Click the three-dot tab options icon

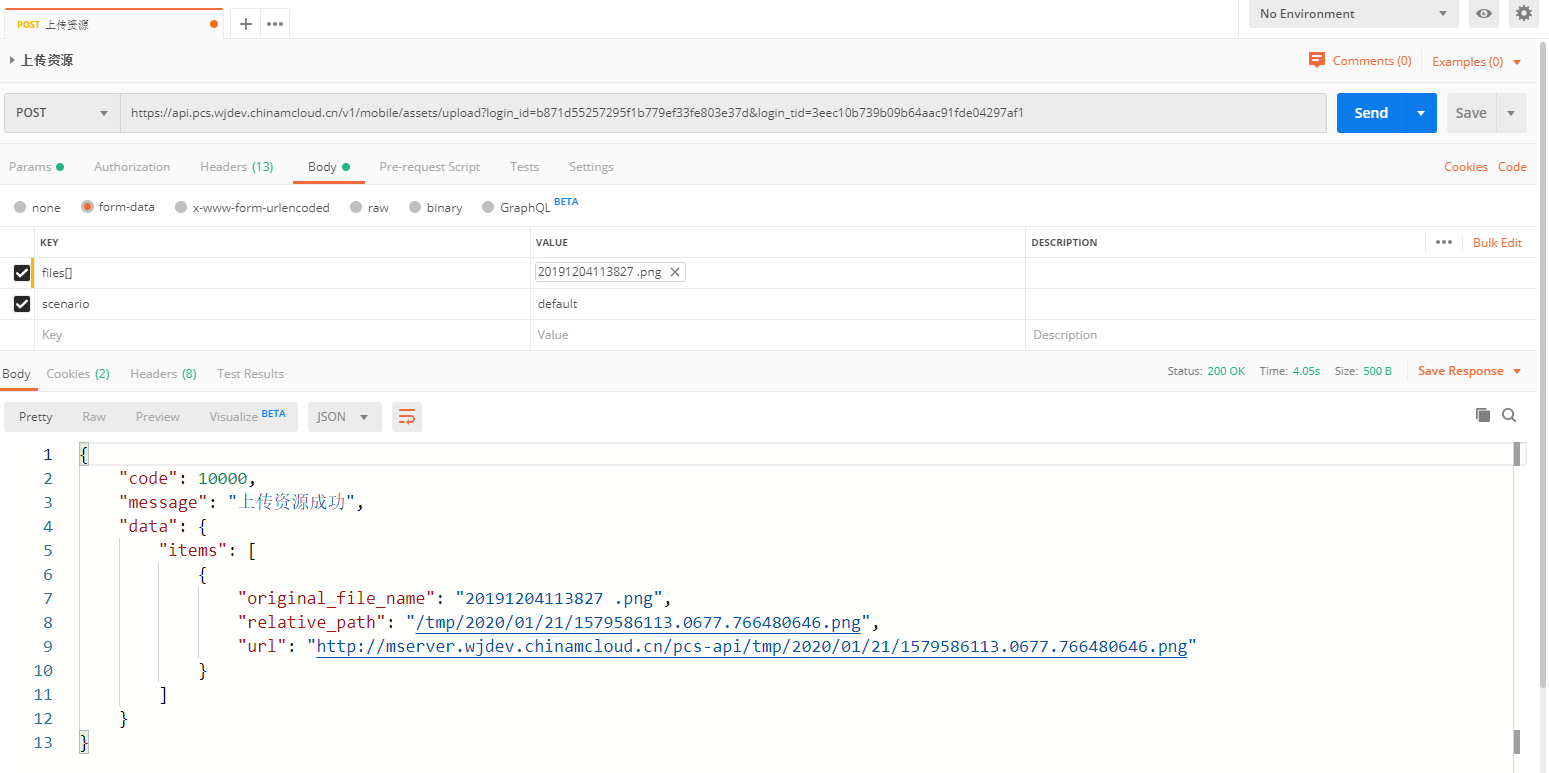[275, 24]
